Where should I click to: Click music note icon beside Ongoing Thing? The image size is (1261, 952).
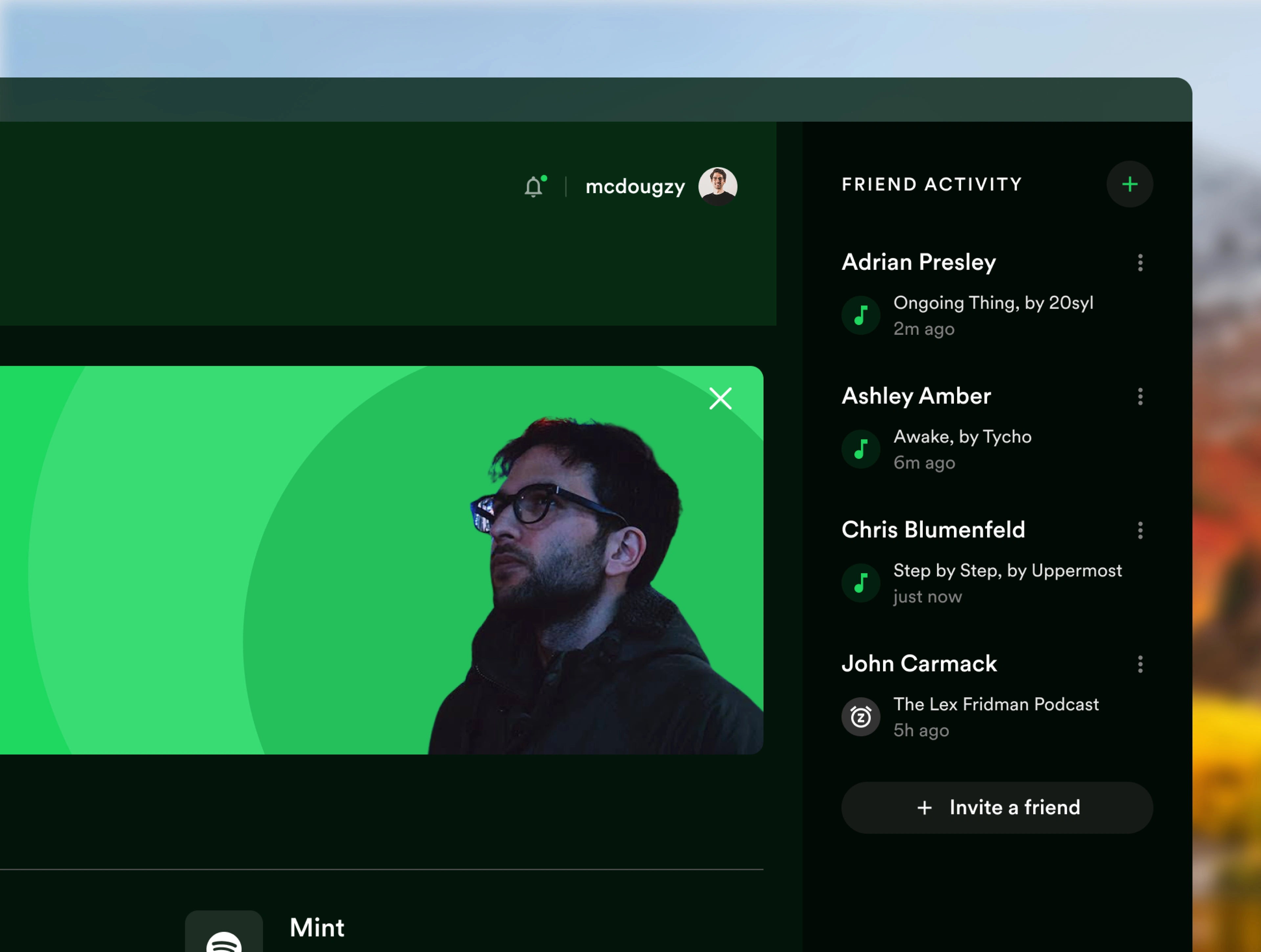[x=861, y=315]
